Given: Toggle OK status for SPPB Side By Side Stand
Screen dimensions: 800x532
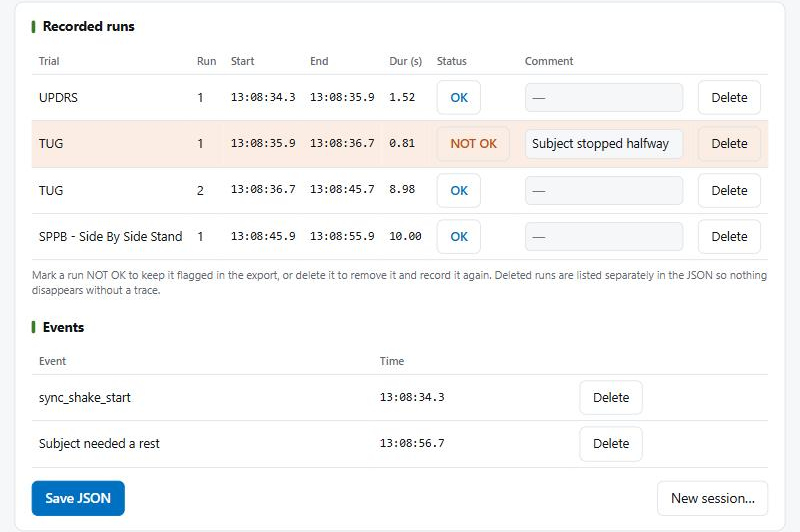Looking at the screenshot, I should tap(459, 237).
